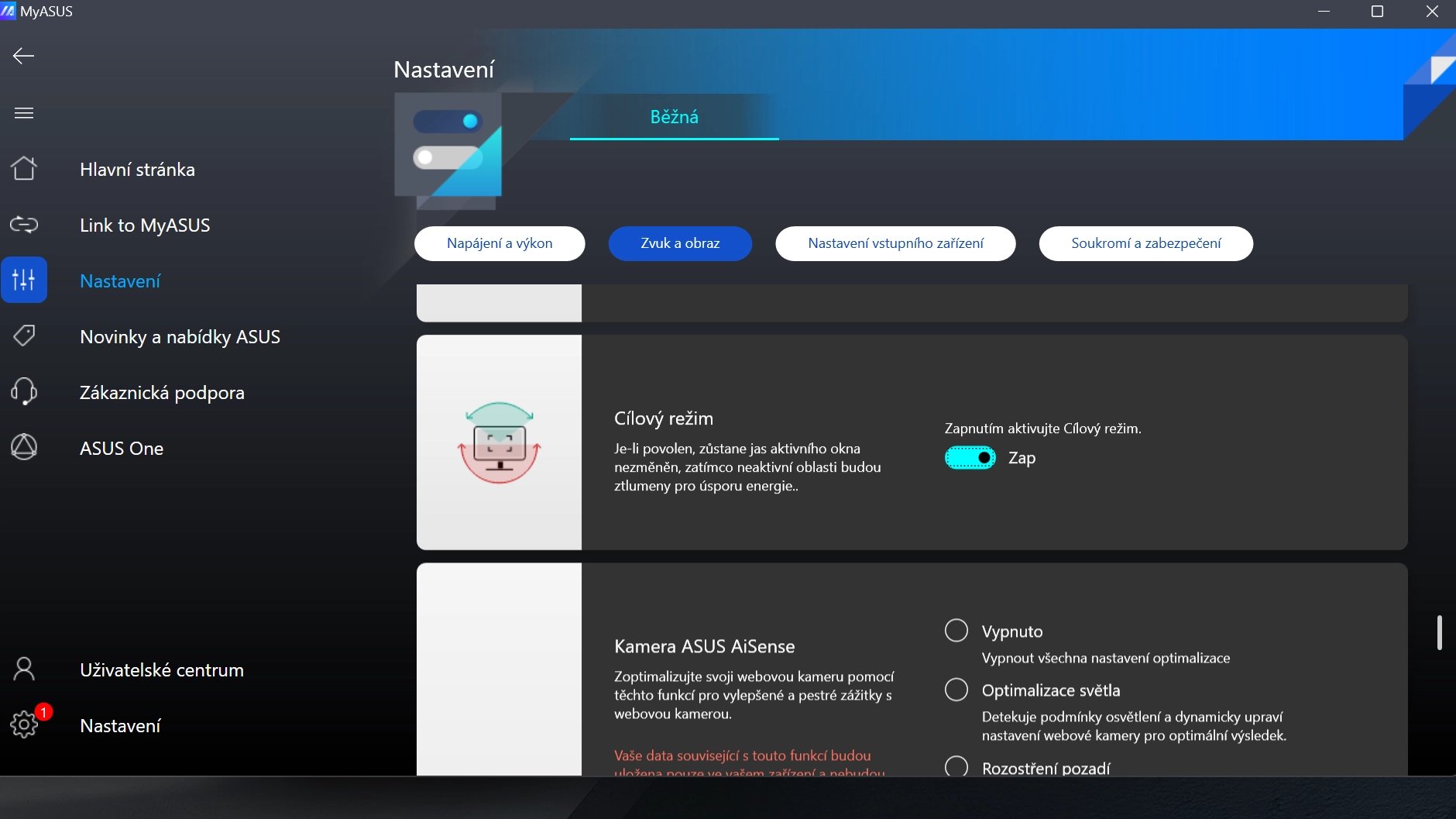
Task: Select Optimalizace světla radio option
Action: (x=956, y=690)
